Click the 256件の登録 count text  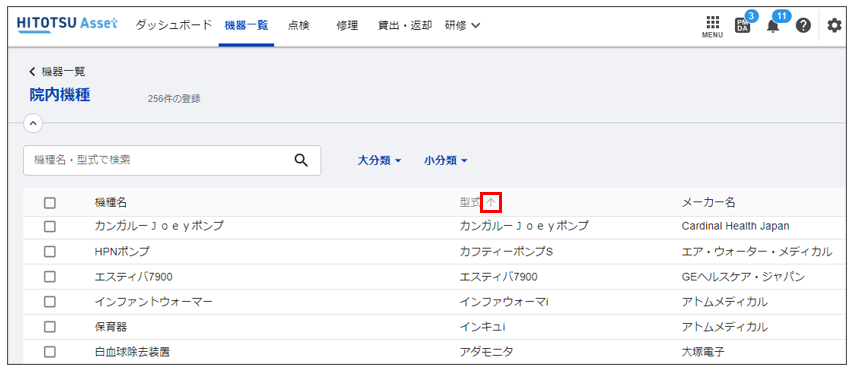point(174,99)
